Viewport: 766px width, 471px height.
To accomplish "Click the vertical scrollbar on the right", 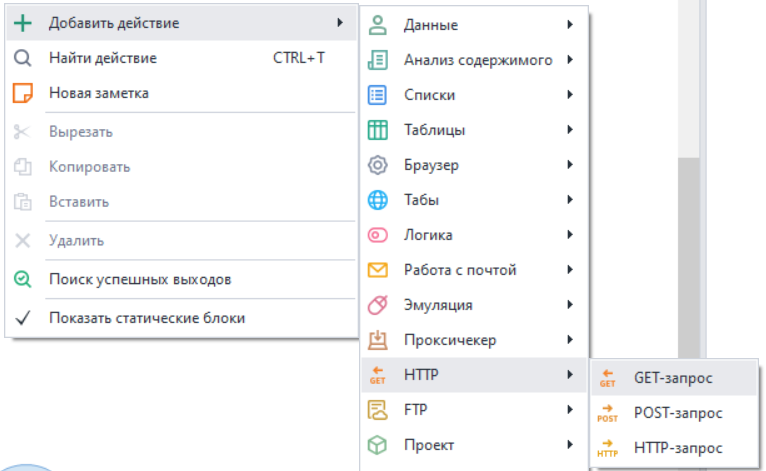I will point(689,250).
